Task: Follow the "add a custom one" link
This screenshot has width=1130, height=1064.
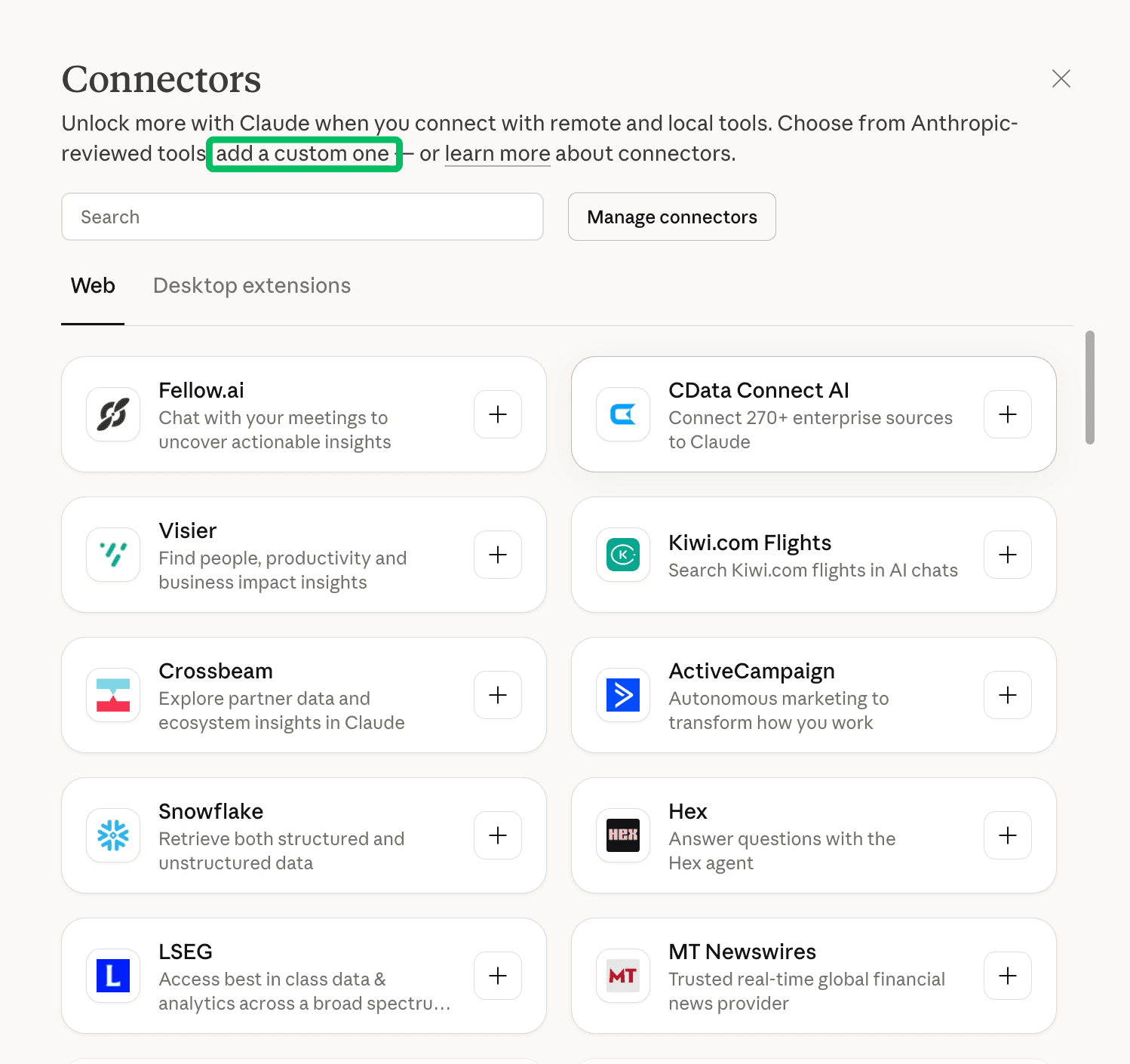Action: (x=302, y=154)
